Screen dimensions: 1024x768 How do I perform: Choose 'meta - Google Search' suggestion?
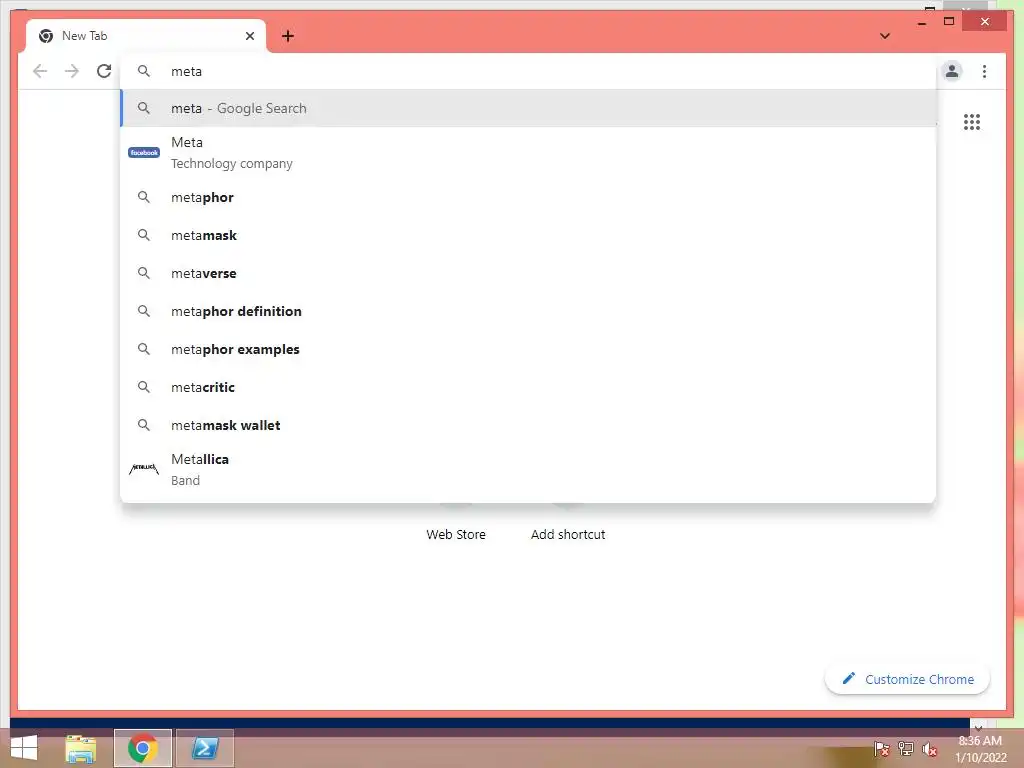tap(528, 108)
